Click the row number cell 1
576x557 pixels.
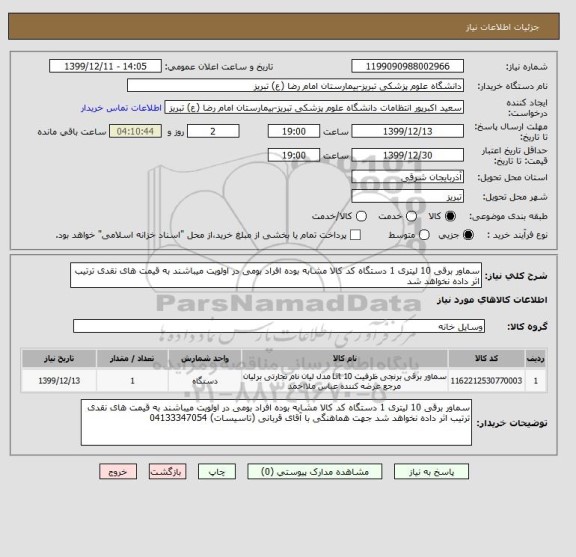pos(536,381)
